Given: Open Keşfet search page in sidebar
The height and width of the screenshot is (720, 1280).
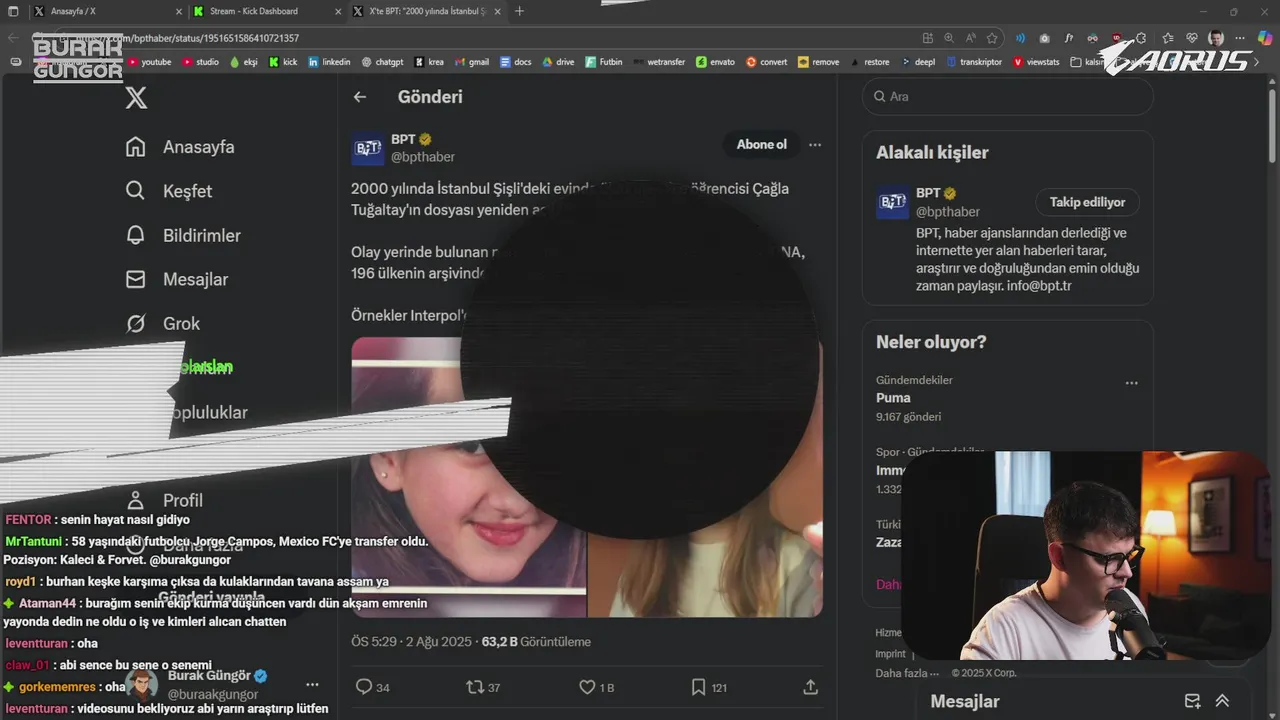Looking at the screenshot, I should point(169,191).
